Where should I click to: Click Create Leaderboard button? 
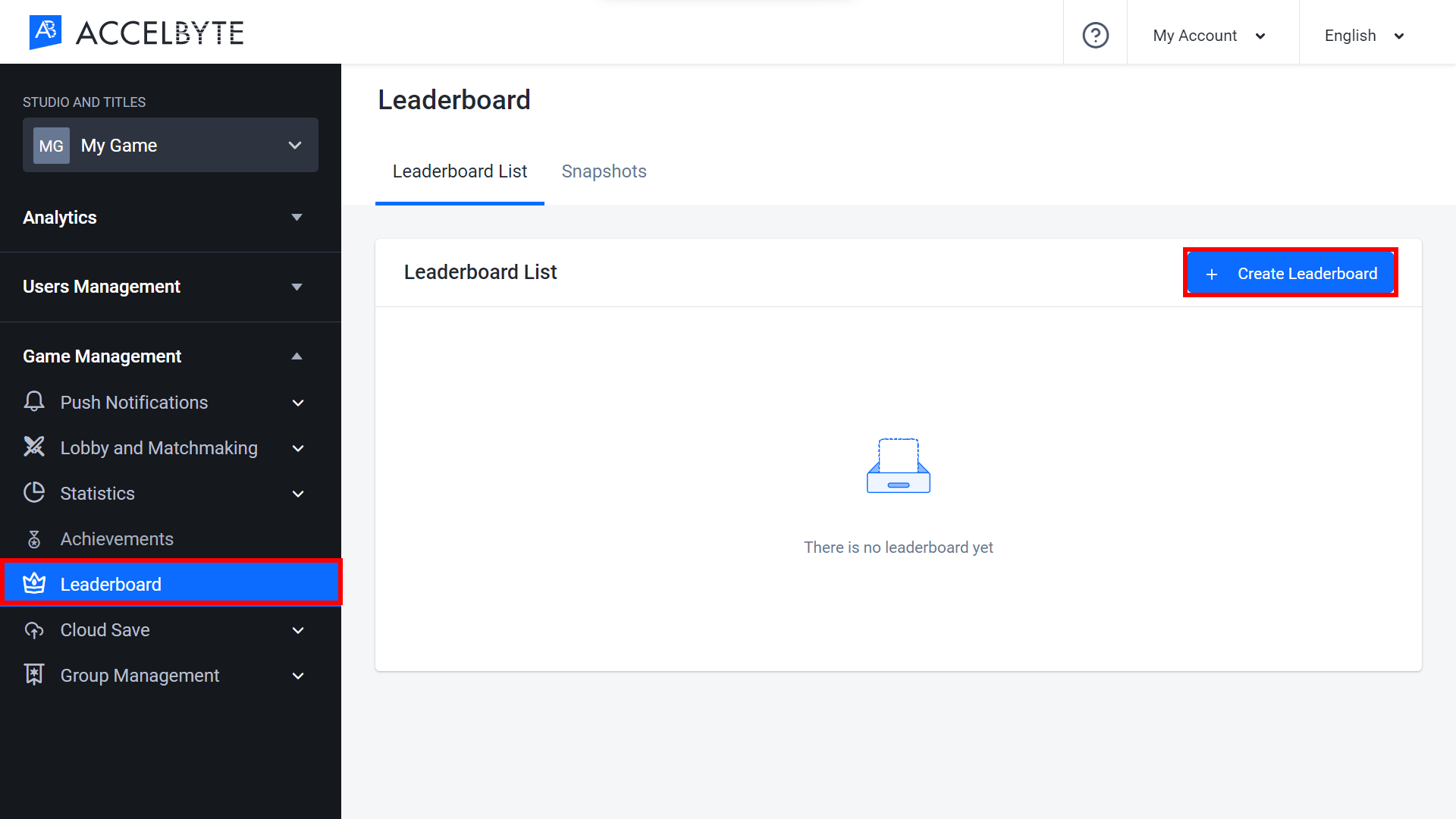click(x=1290, y=273)
